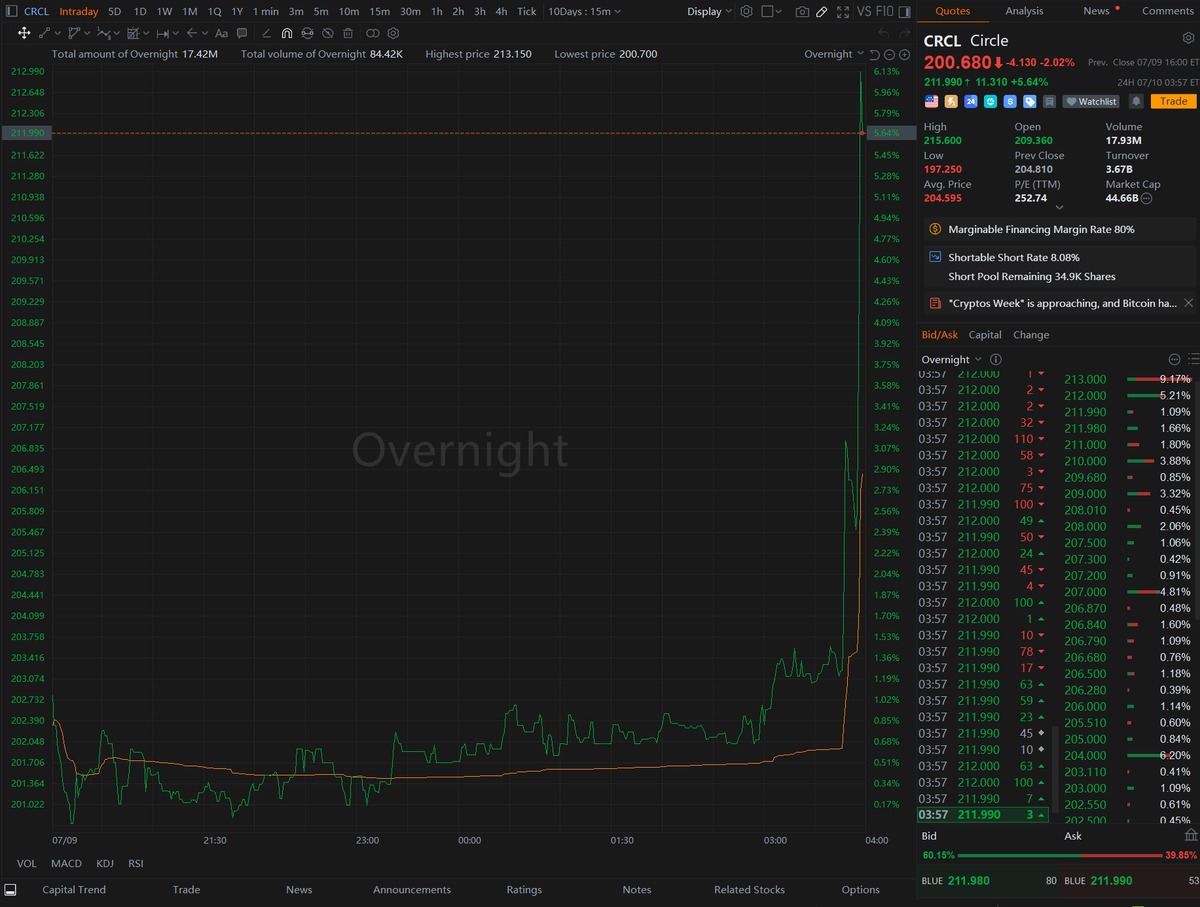Click the linked-circles icon in drawing toolbar

point(372,33)
